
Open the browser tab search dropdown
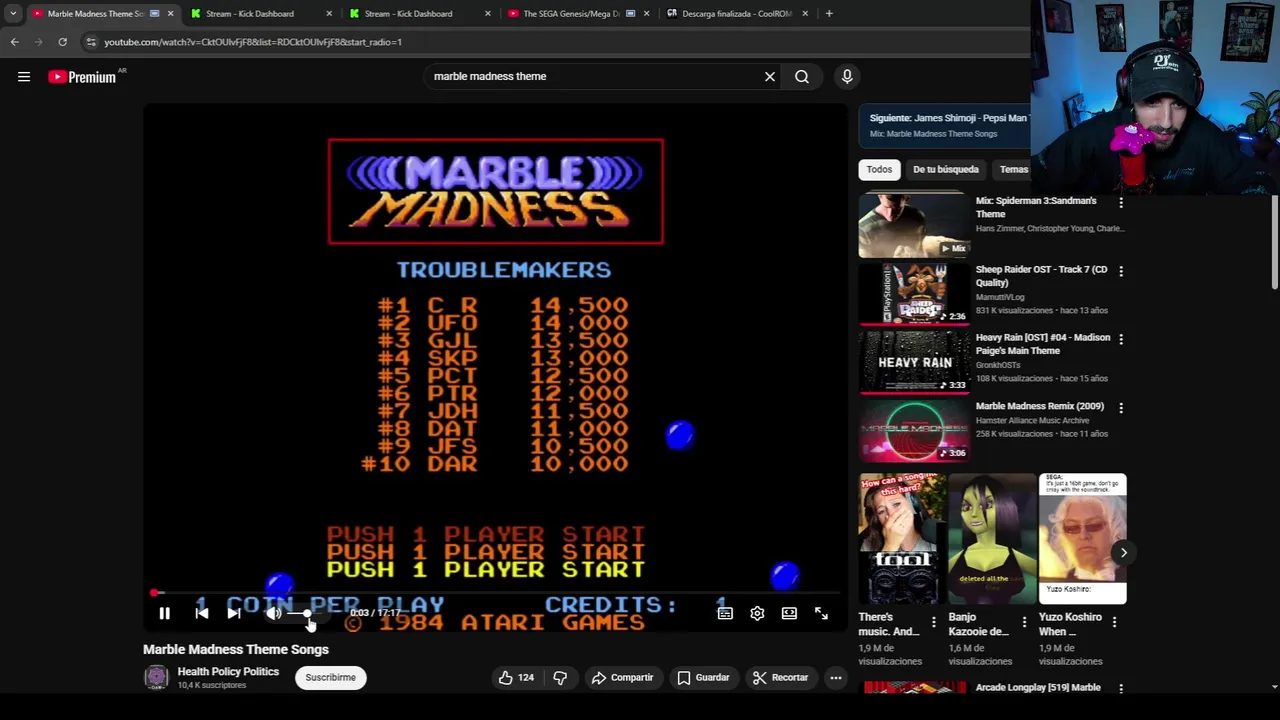tap(13, 14)
